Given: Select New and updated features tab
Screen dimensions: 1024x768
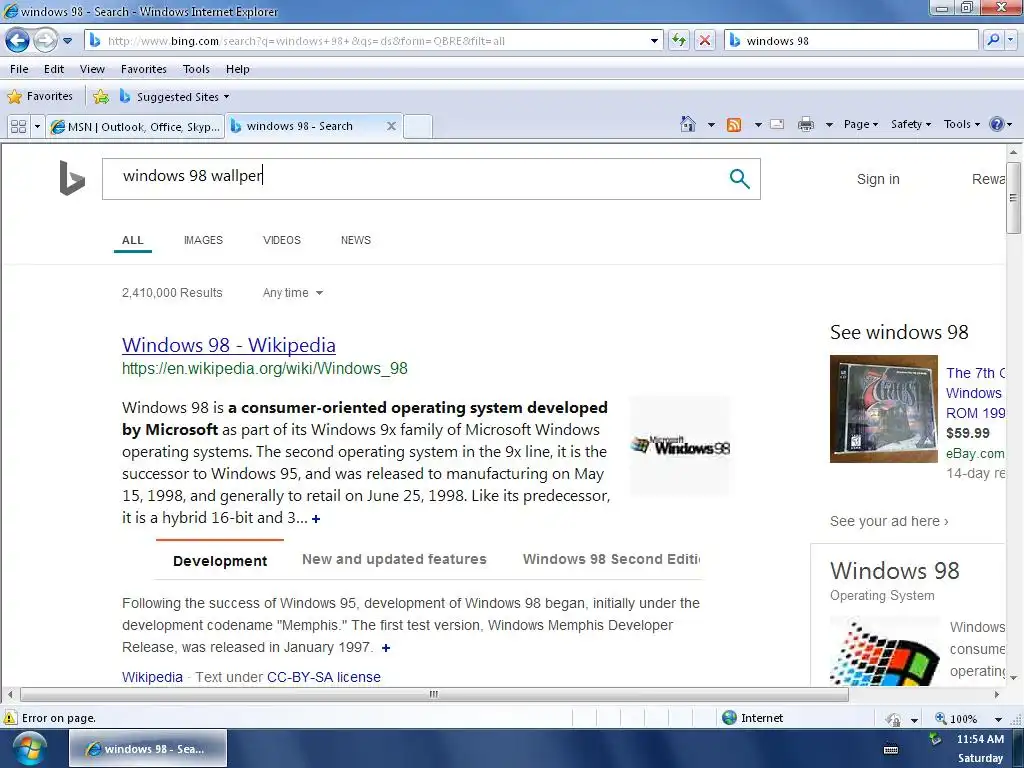Looking at the screenshot, I should (x=394, y=559).
